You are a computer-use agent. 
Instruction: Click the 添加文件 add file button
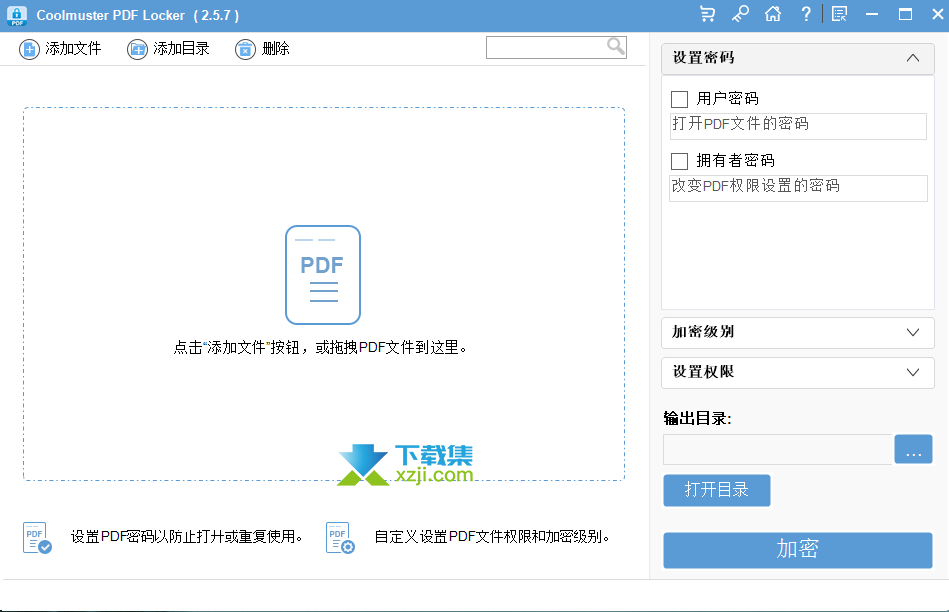(x=60, y=48)
